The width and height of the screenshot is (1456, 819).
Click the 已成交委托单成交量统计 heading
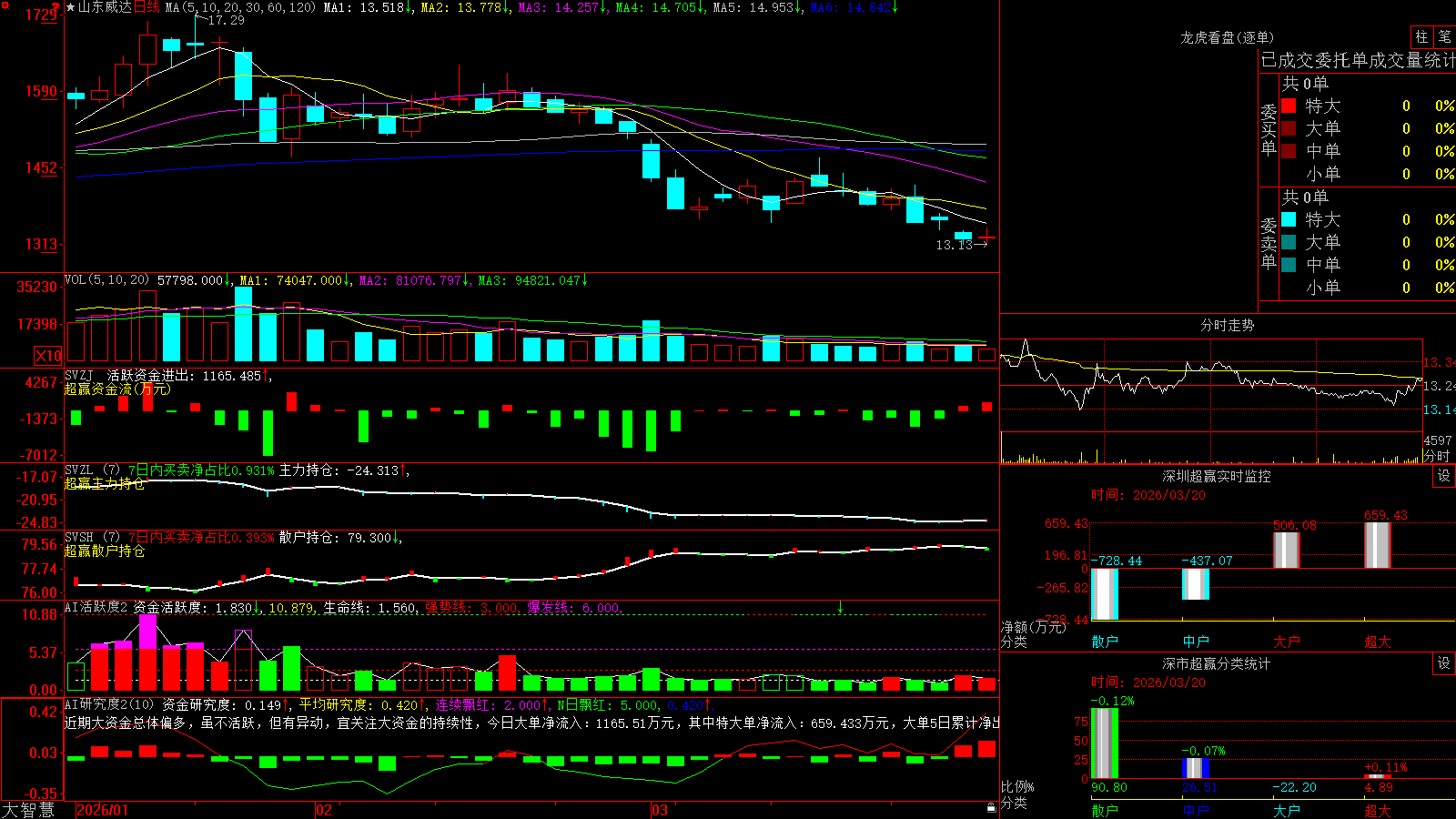click(1358, 60)
